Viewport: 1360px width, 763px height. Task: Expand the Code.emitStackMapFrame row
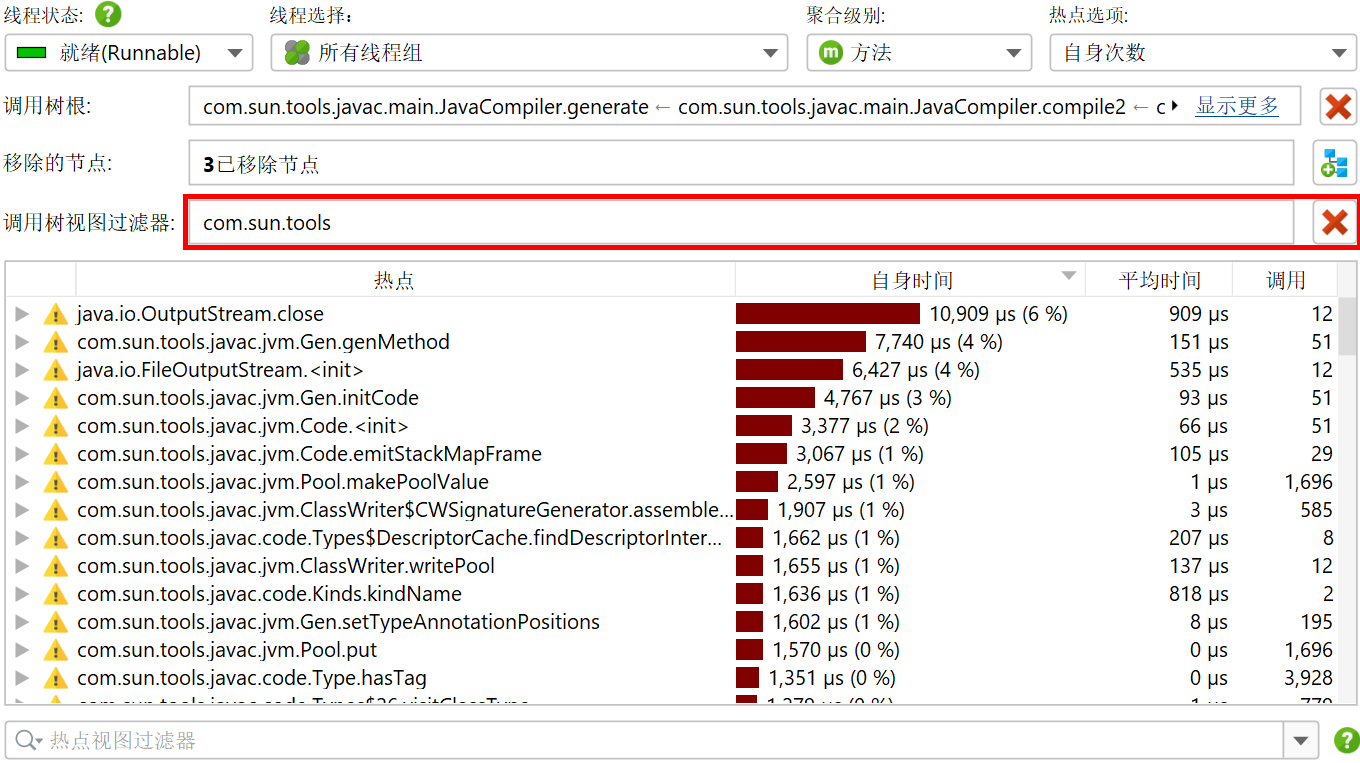tap(22, 454)
